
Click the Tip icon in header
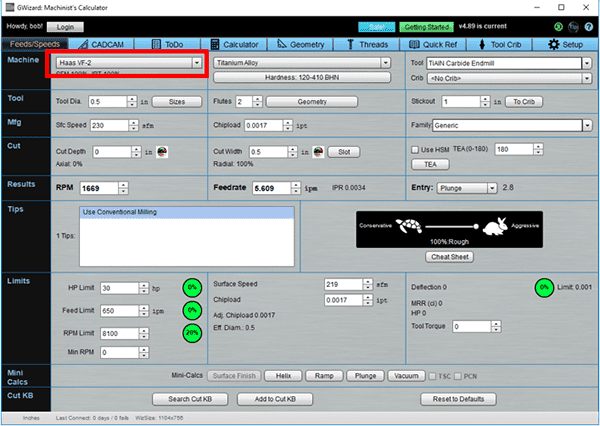tap(573, 26)
